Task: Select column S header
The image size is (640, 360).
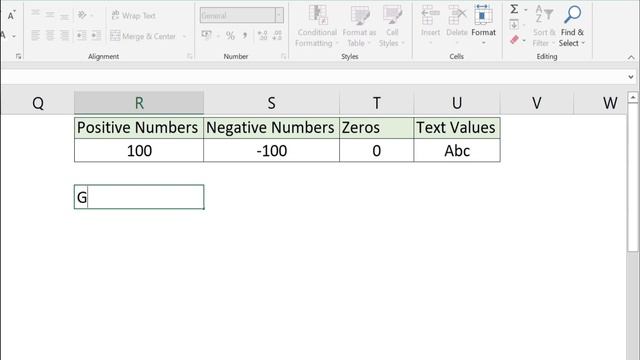Action: click(271, 103)
